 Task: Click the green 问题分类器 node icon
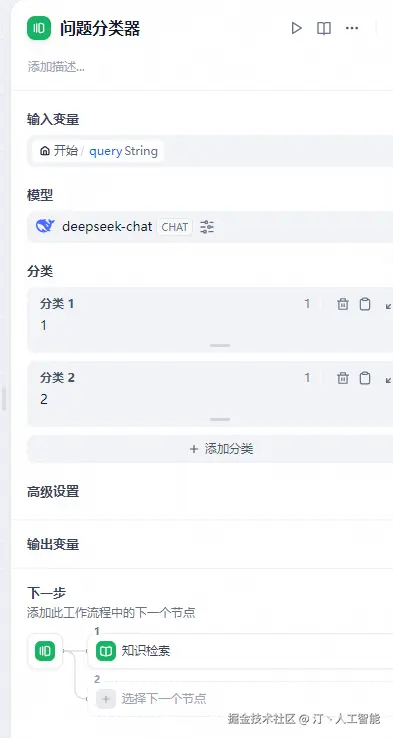(x=39, y=28)
